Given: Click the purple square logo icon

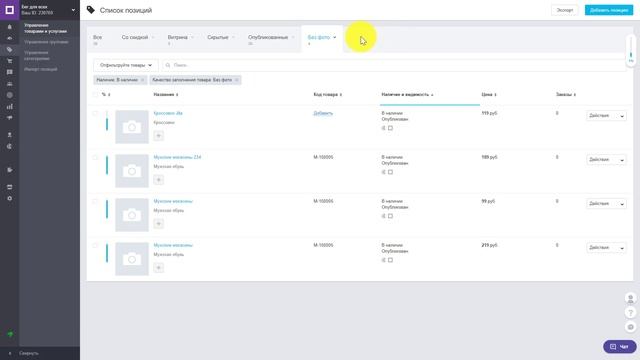Looking at the screenshot, I should (9, 10).
